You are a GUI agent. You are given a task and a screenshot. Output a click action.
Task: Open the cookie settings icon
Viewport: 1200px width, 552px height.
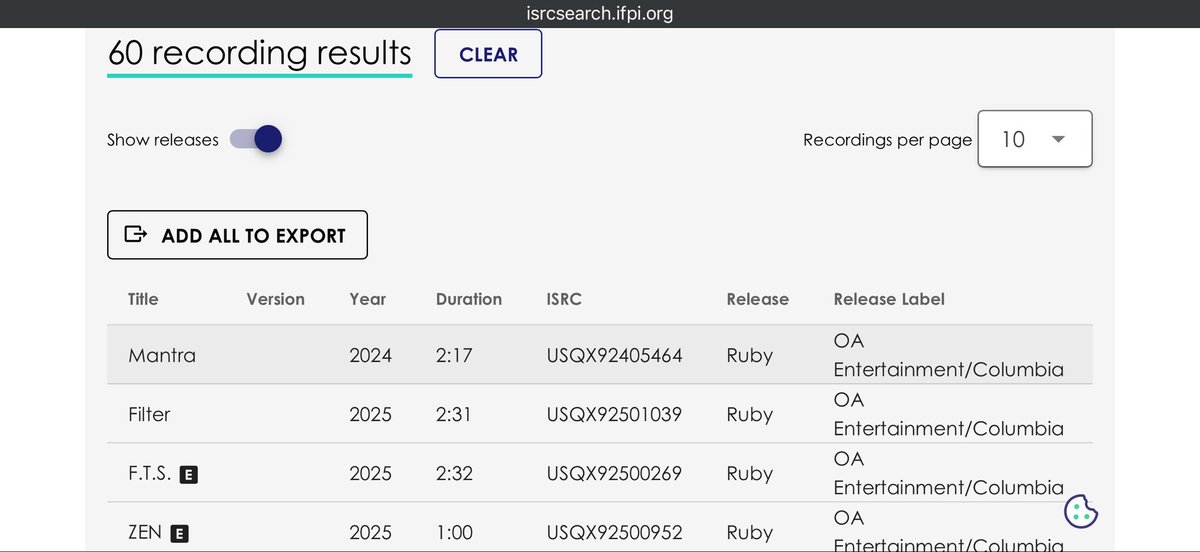(x=1080, y=512)
